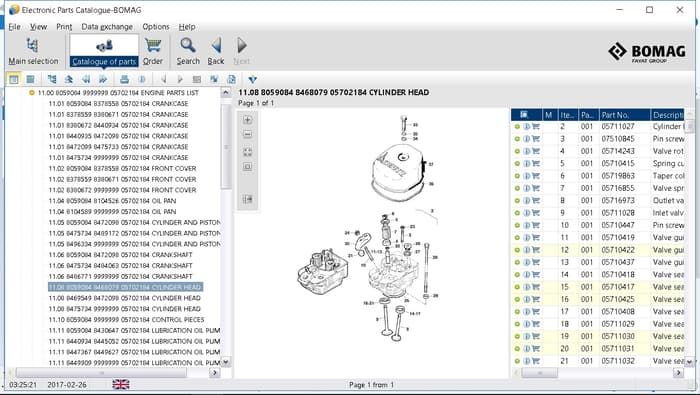Viewport: 700px width, 395px height.
Task: Open the blue filter funnel dropdown
Action: point(253,79)
